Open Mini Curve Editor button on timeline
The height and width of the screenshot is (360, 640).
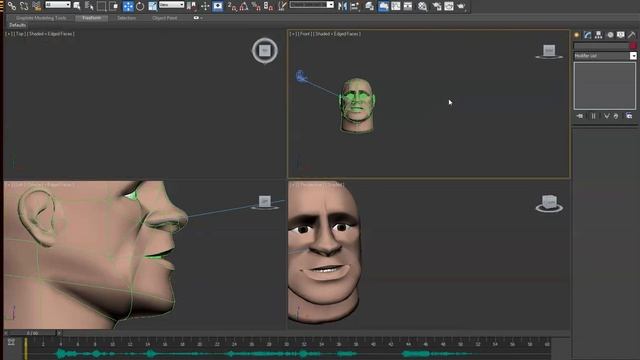(11, 342)
